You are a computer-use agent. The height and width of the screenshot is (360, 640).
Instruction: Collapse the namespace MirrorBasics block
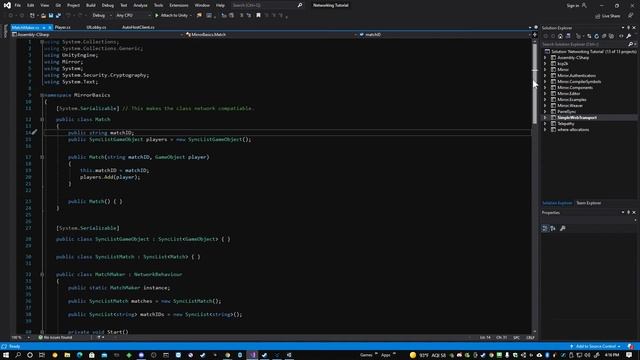pos(42,95)
